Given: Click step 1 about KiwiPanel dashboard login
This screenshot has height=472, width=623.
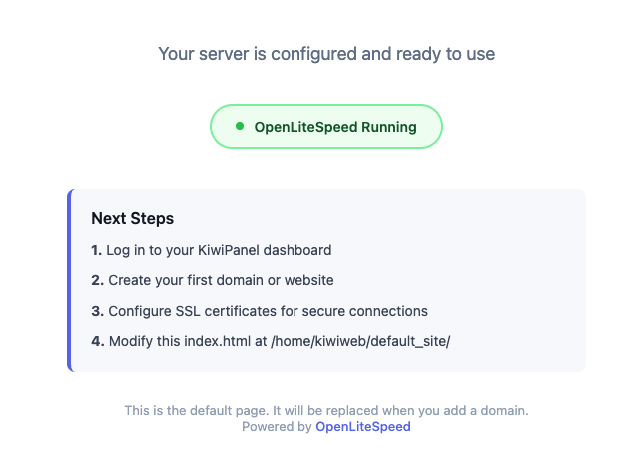Looking at the screenshot, I should coord(211,250).
